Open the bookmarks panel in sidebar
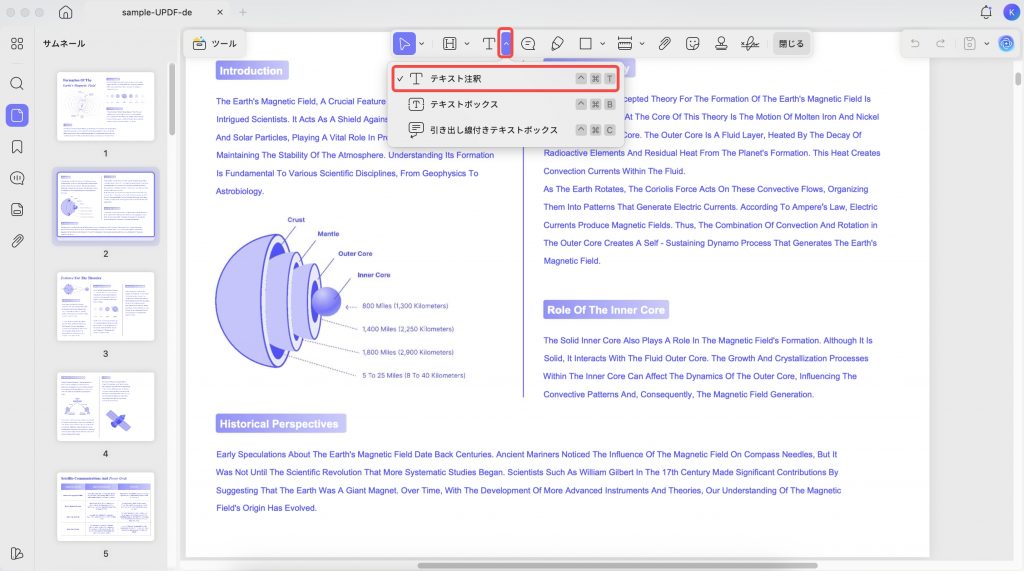1024x571 pixels. coord(17,147)
